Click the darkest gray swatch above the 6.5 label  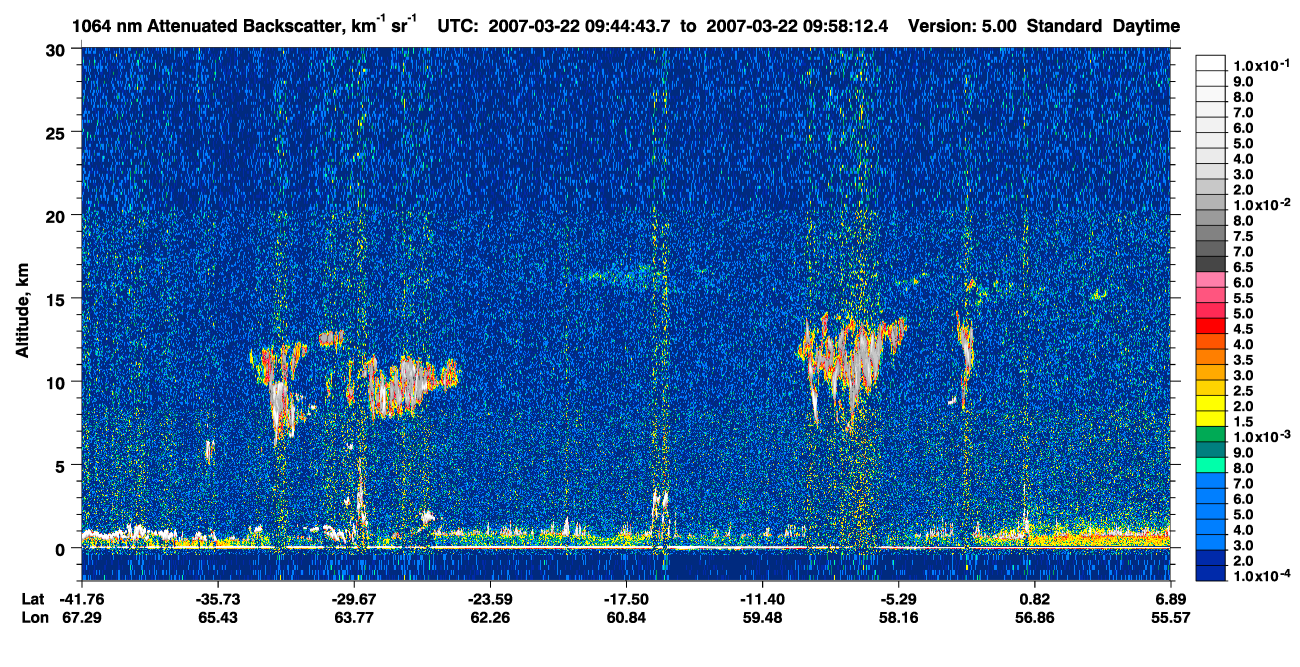click(1211, 264)
